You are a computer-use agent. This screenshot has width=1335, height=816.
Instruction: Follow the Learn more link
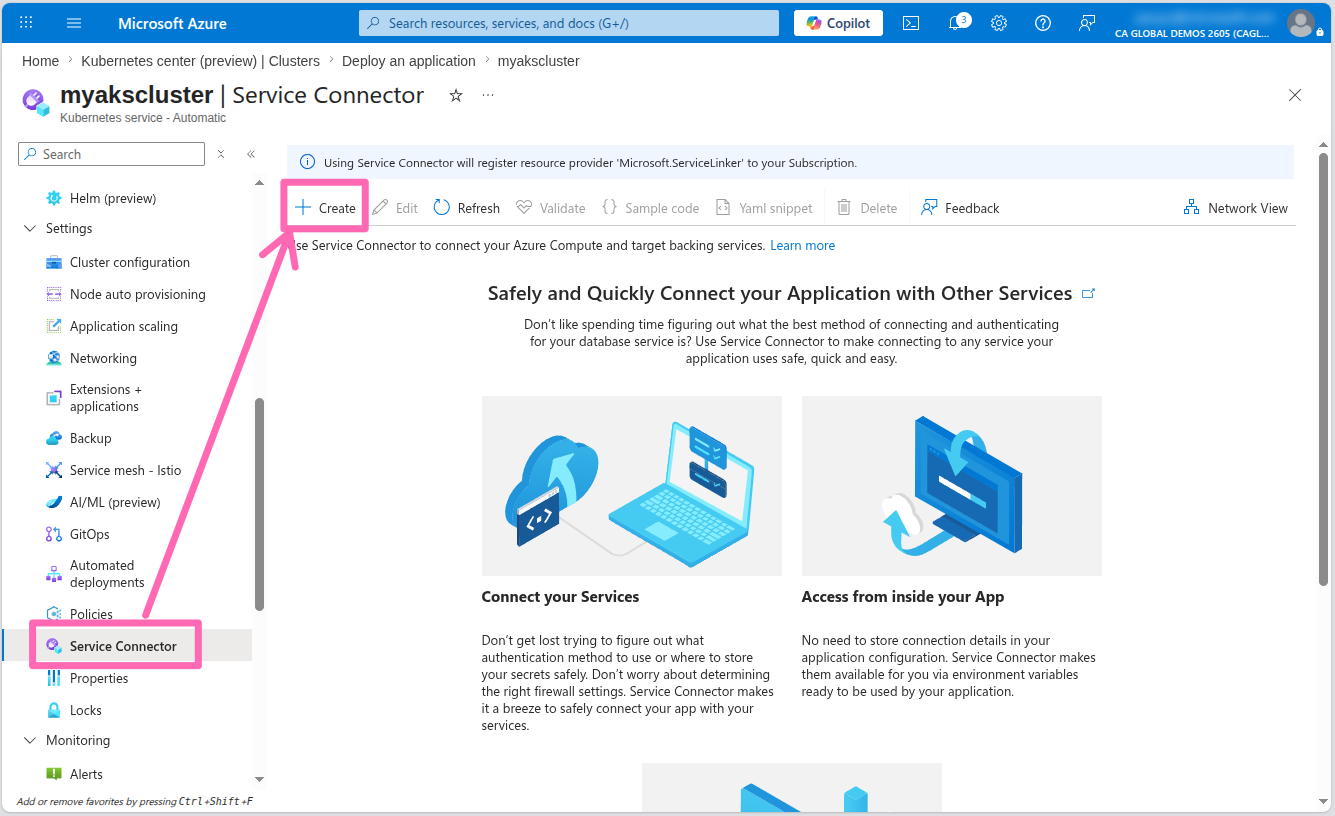802,245
